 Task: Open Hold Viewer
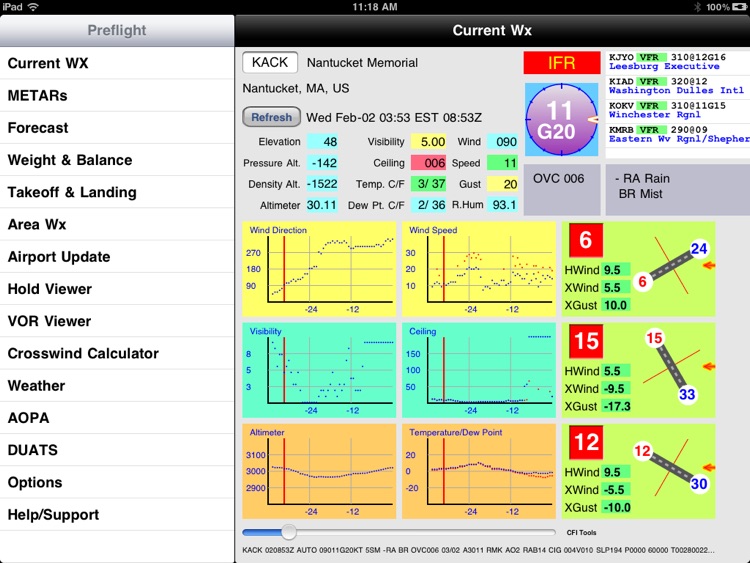[x=117, y=289]
